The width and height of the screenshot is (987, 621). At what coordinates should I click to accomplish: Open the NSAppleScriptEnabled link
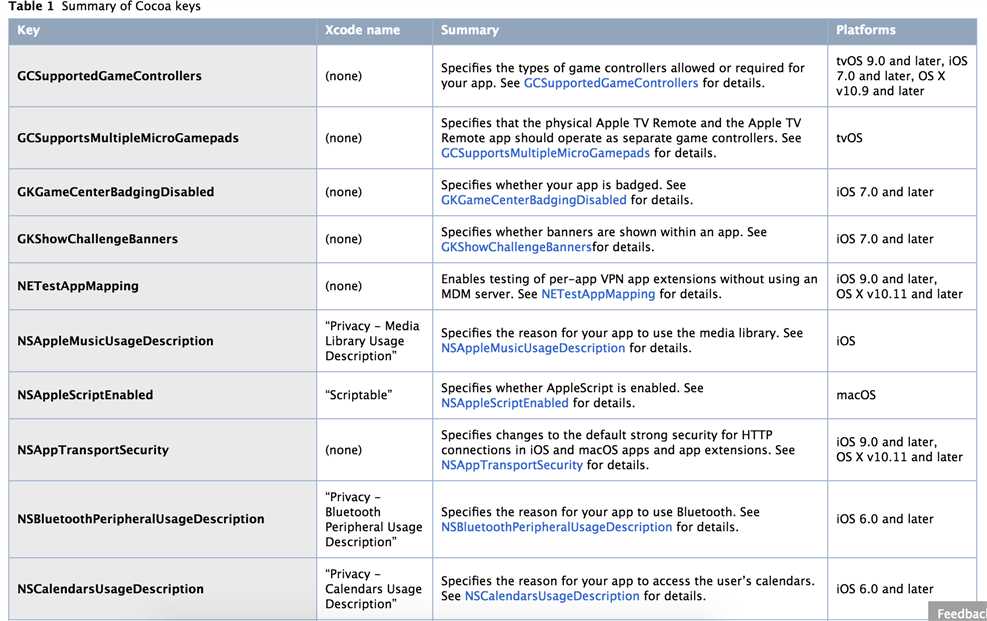(x=505, y=403)
